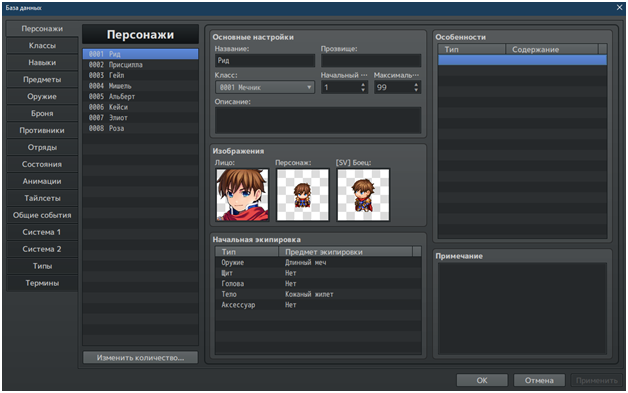This screenshot has width=628, height=393.
Task: Open the Броня tab
Action: [x=42, y=113]
